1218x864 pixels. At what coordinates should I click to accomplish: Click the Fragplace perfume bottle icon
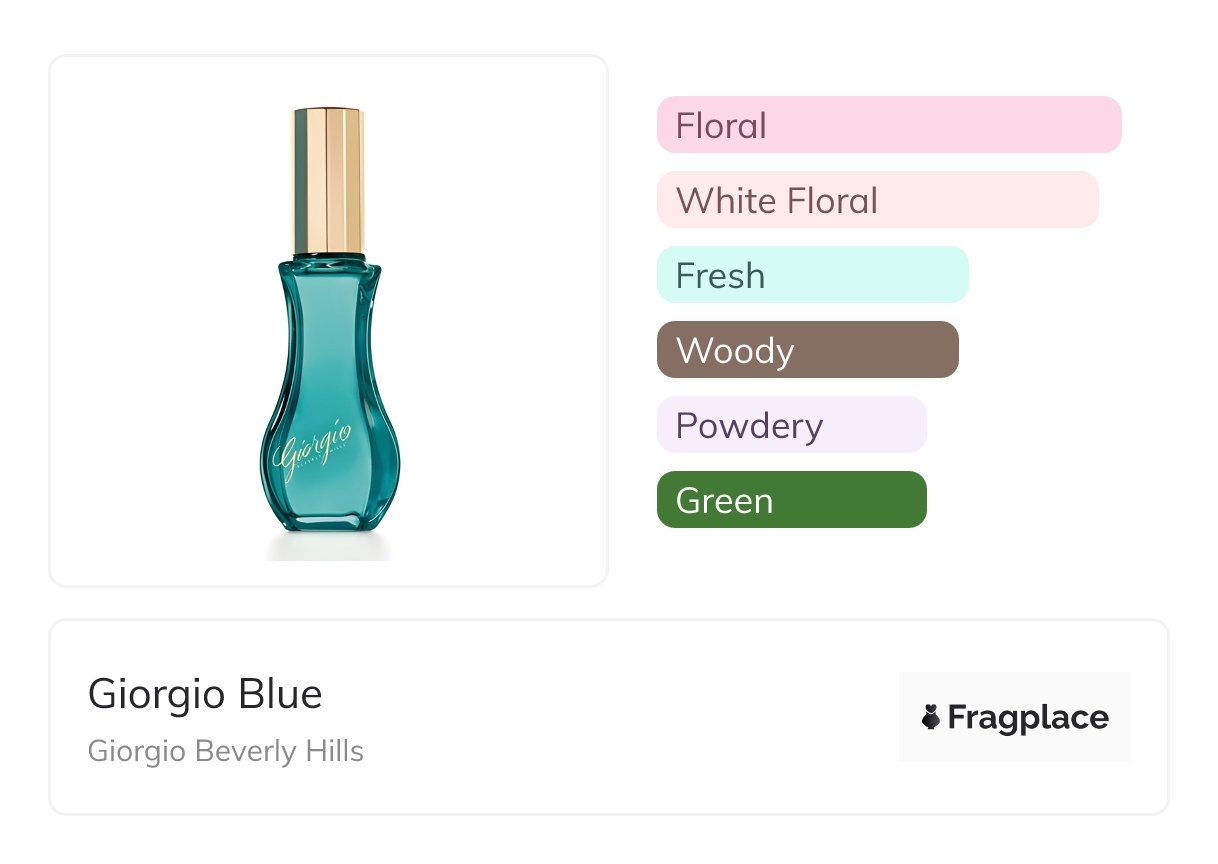931,717
